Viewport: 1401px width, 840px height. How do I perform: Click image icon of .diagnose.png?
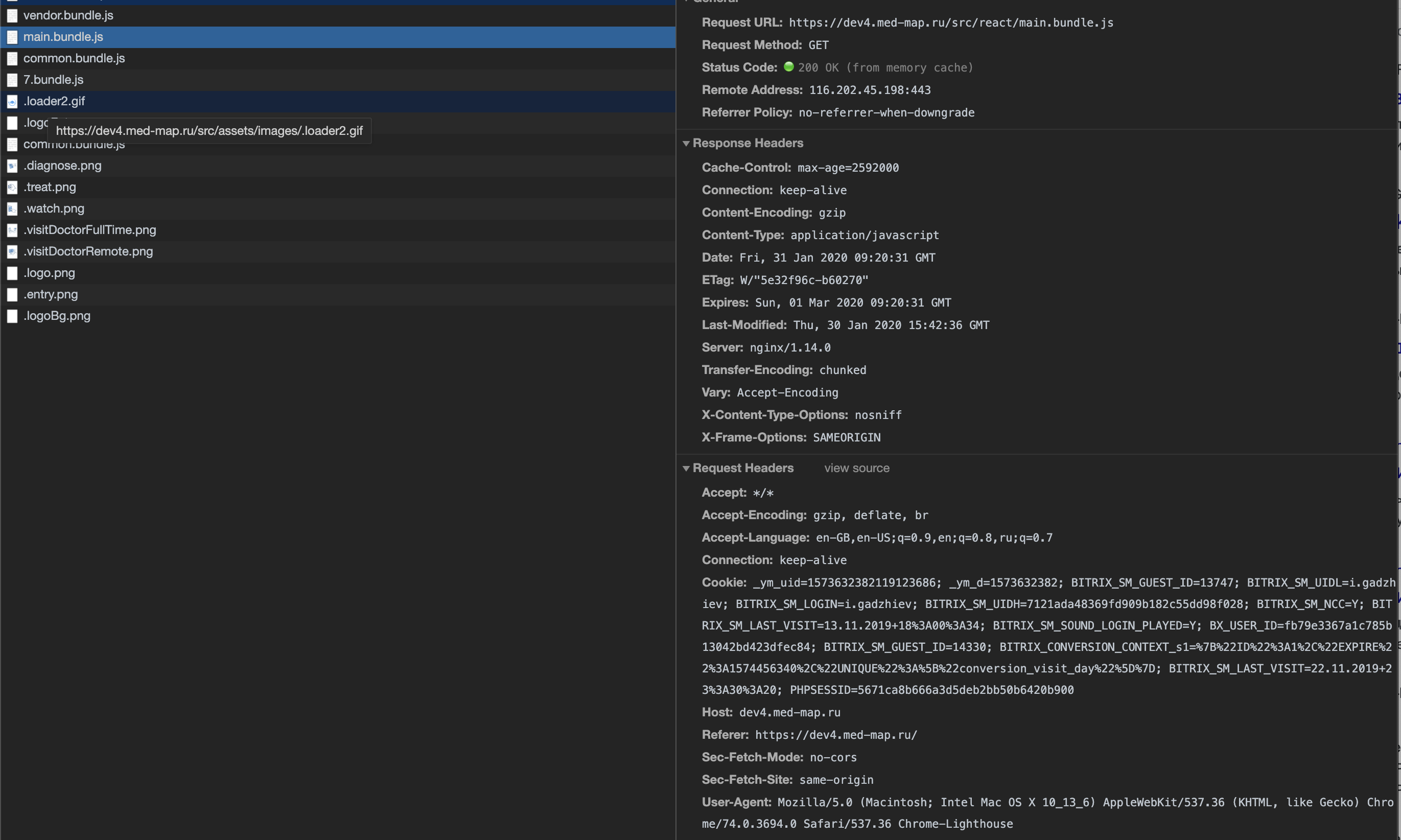tap(12, 167)
